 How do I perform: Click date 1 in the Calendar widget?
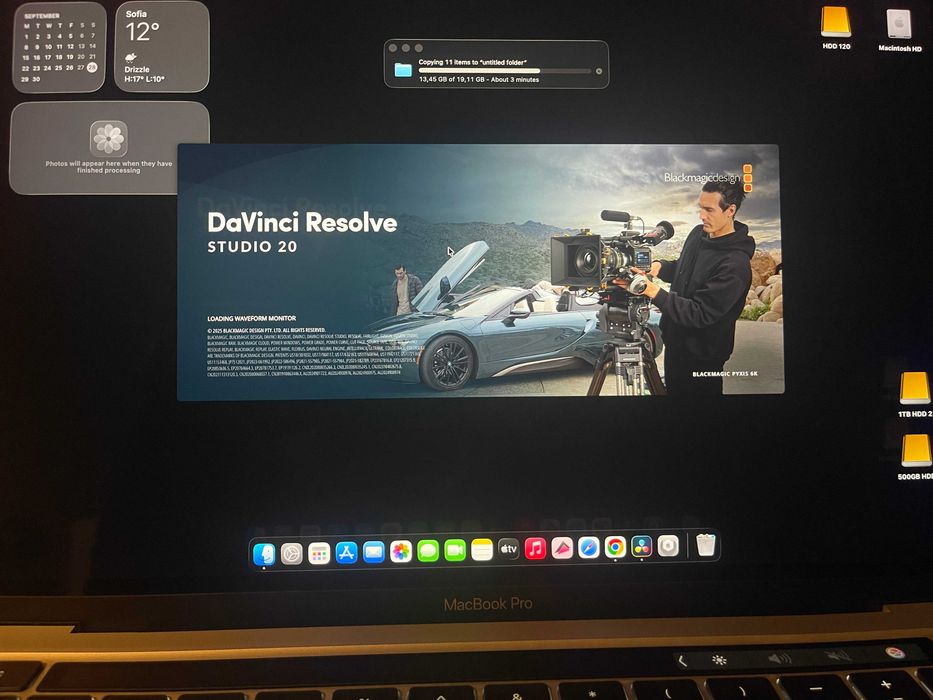point(26,37)
